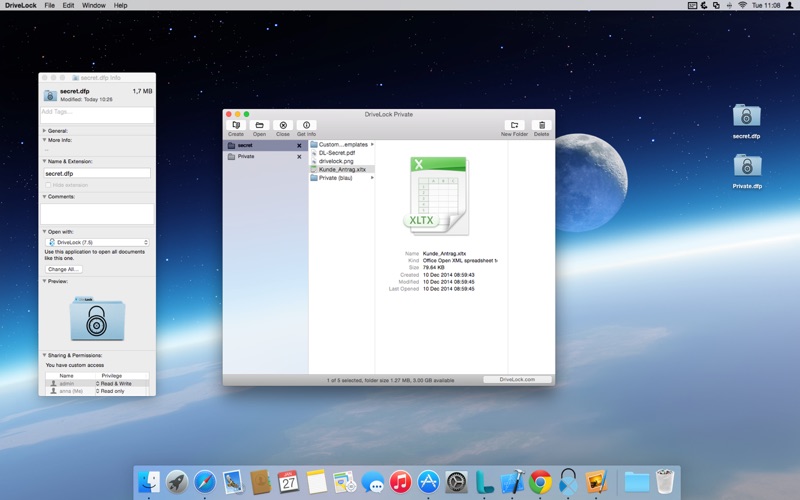Open Safari from the dock
800x500 pixels.
[x=205, y=482]
